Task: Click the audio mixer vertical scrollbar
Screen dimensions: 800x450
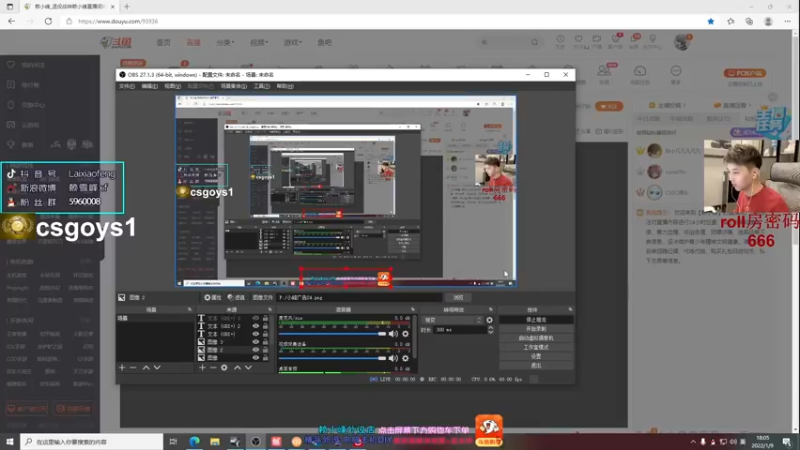Action: (x=414, y=337)
